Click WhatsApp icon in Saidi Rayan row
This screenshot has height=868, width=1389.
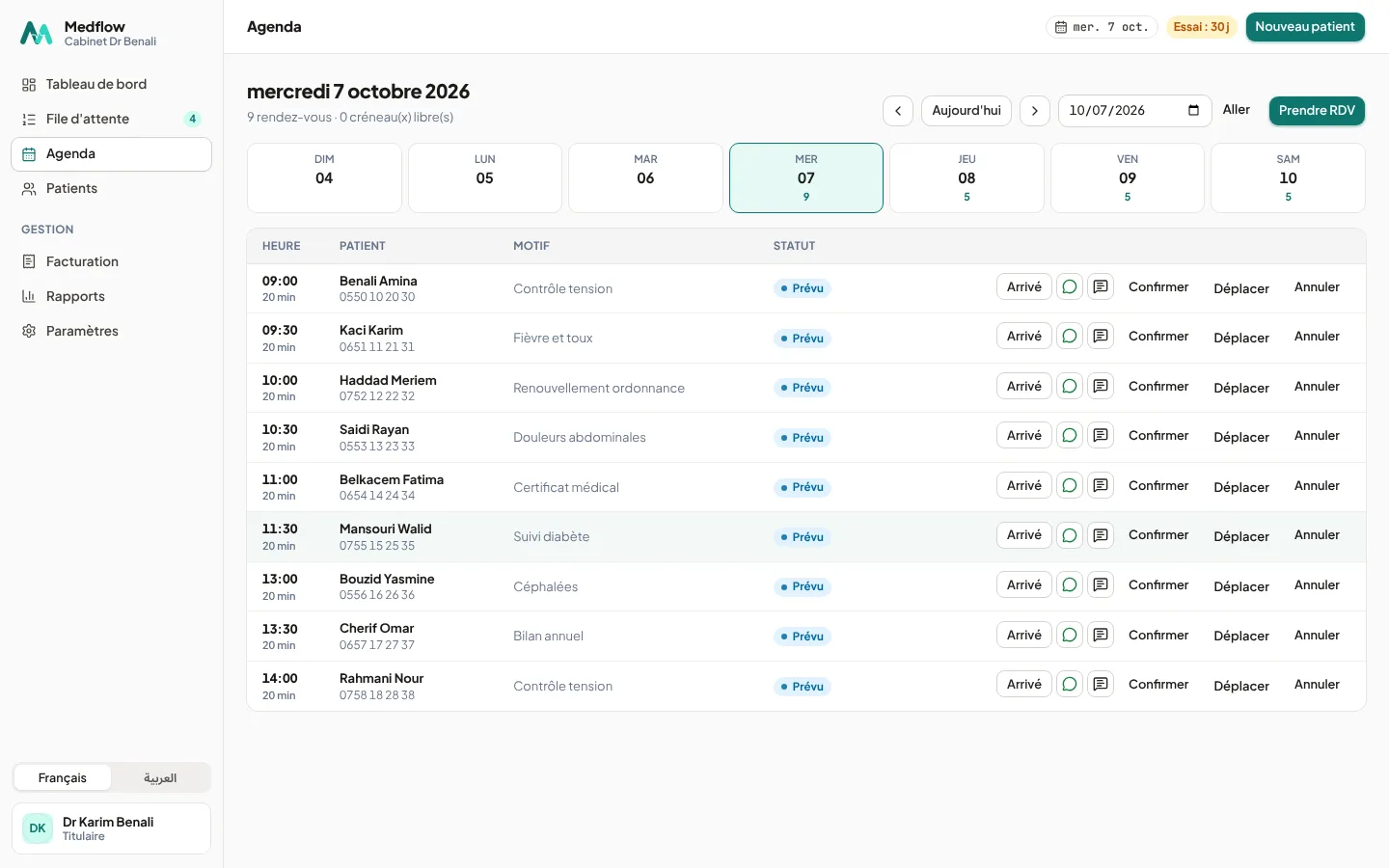coord(1070,436)
